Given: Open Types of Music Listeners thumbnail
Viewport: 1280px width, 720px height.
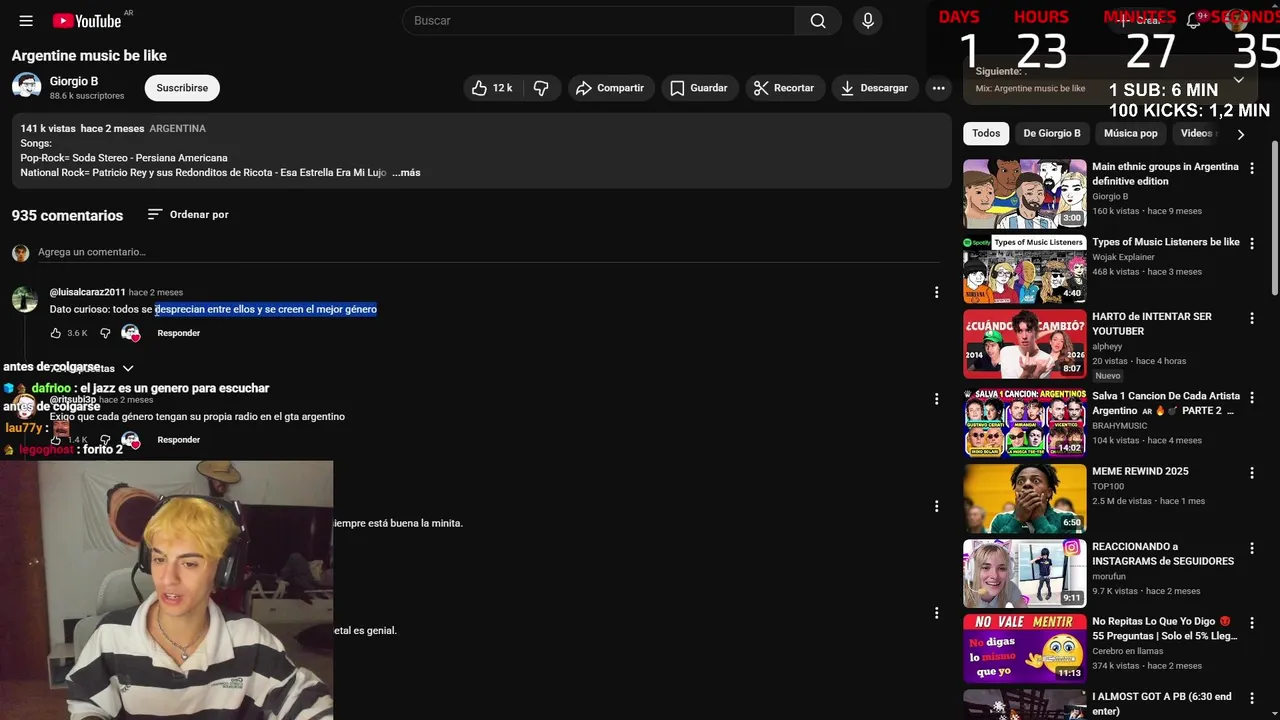Looking at the screenshot, I should (1025, 269).
